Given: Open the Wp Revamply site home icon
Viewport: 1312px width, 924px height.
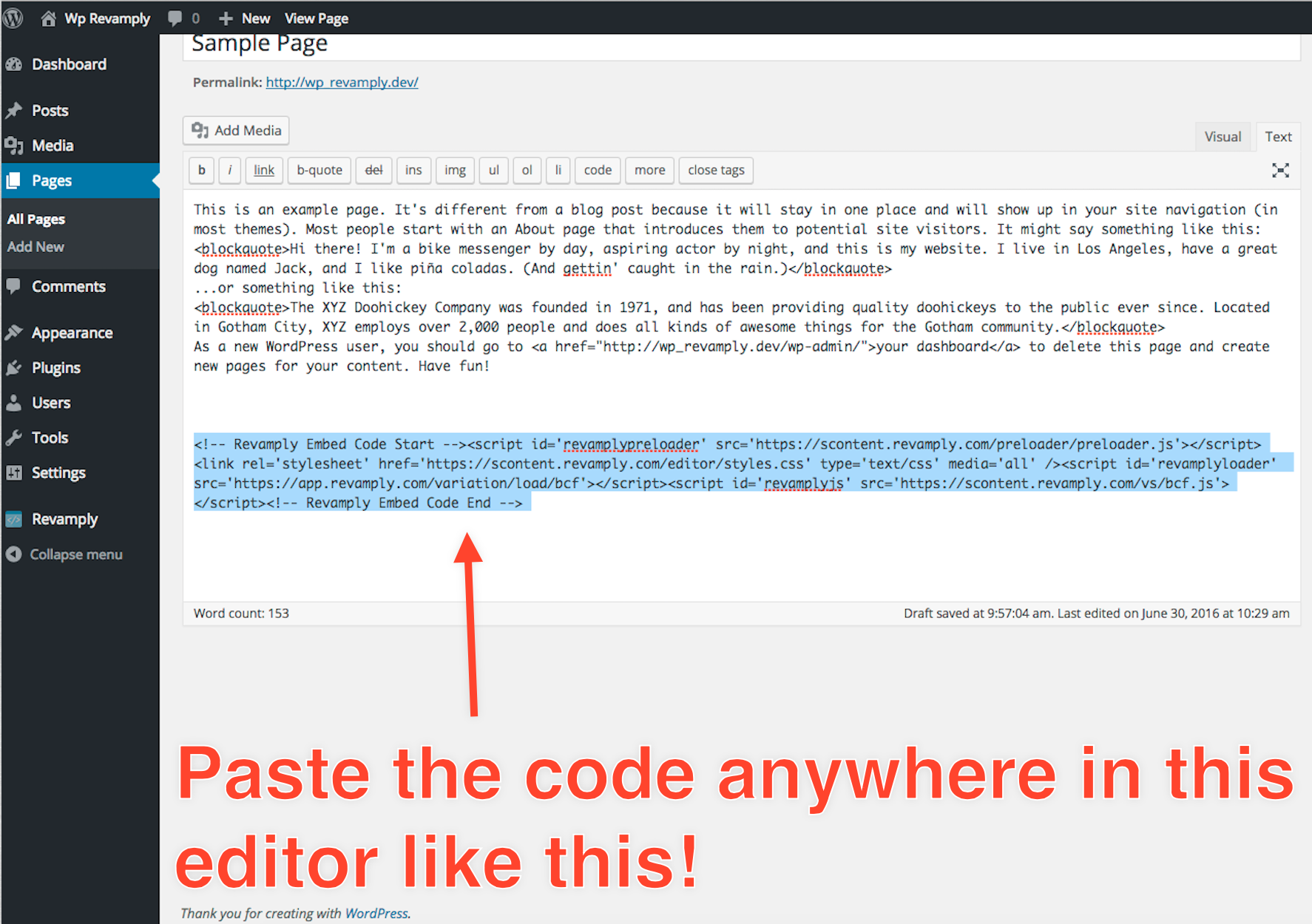Looking at the screenshot, I should point(48,18).
